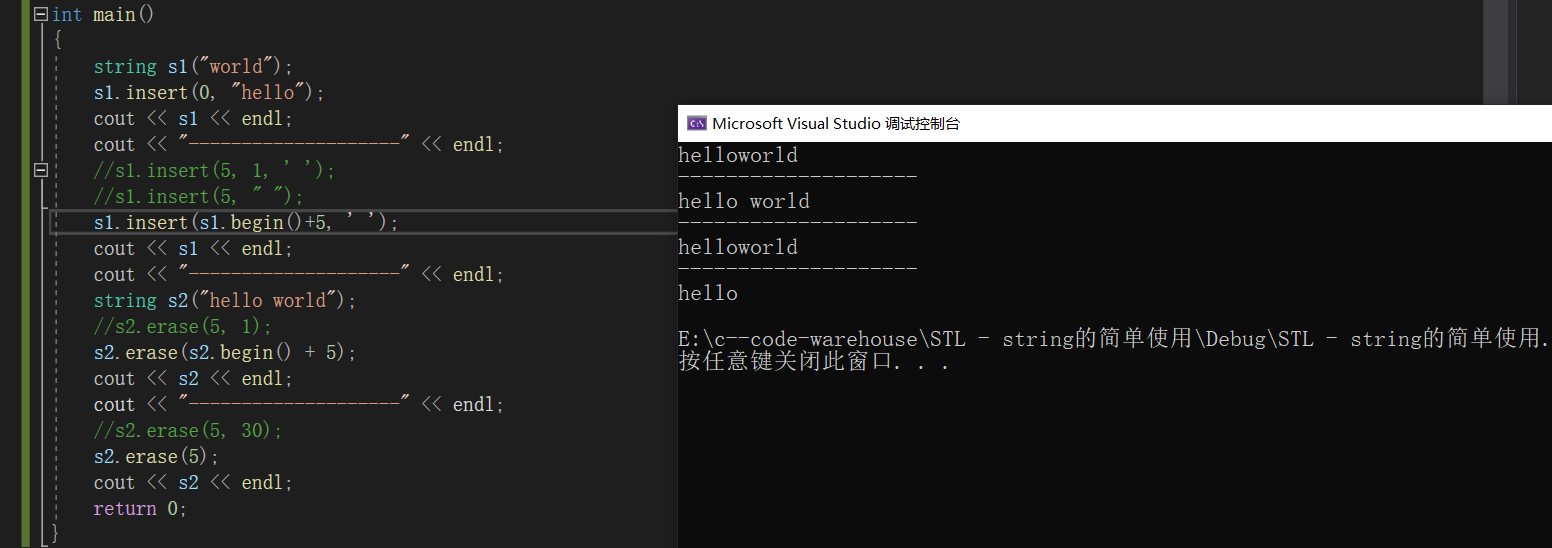Click the s2.erase(s2.begin() + 5) statement
The image size is (1552, 548).
[225, 353]
